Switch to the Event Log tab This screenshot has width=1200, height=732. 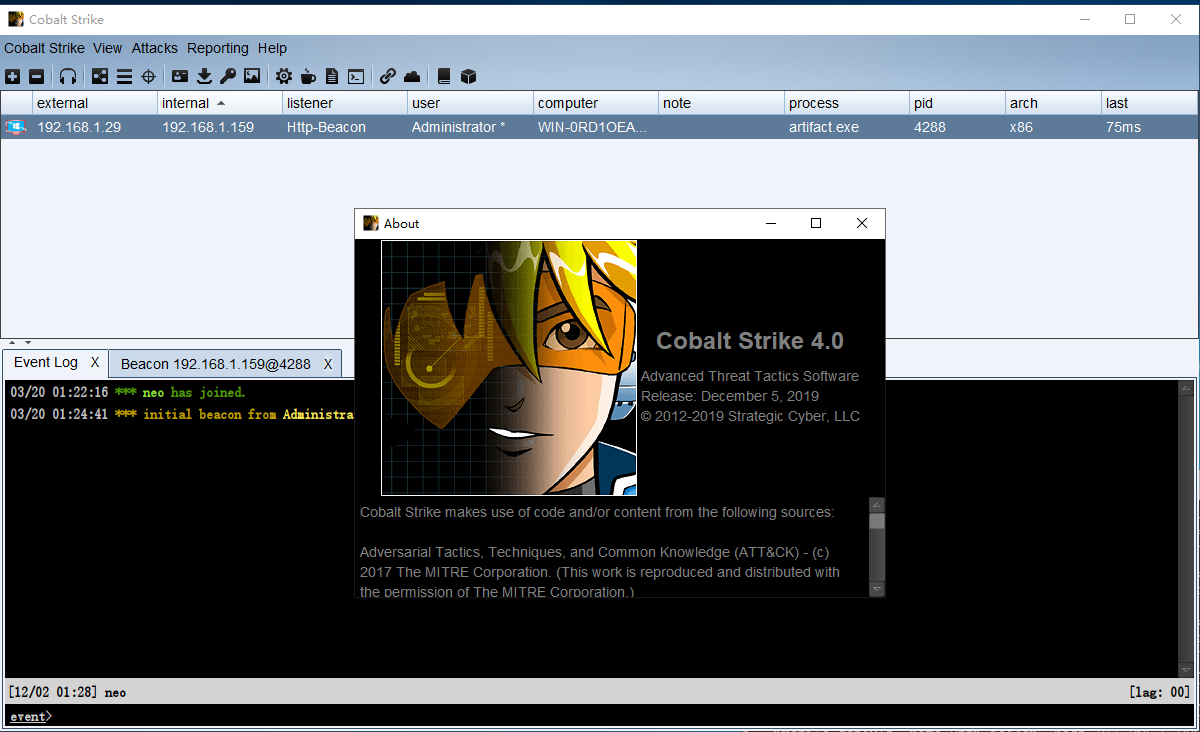click(x=46, y=362)
